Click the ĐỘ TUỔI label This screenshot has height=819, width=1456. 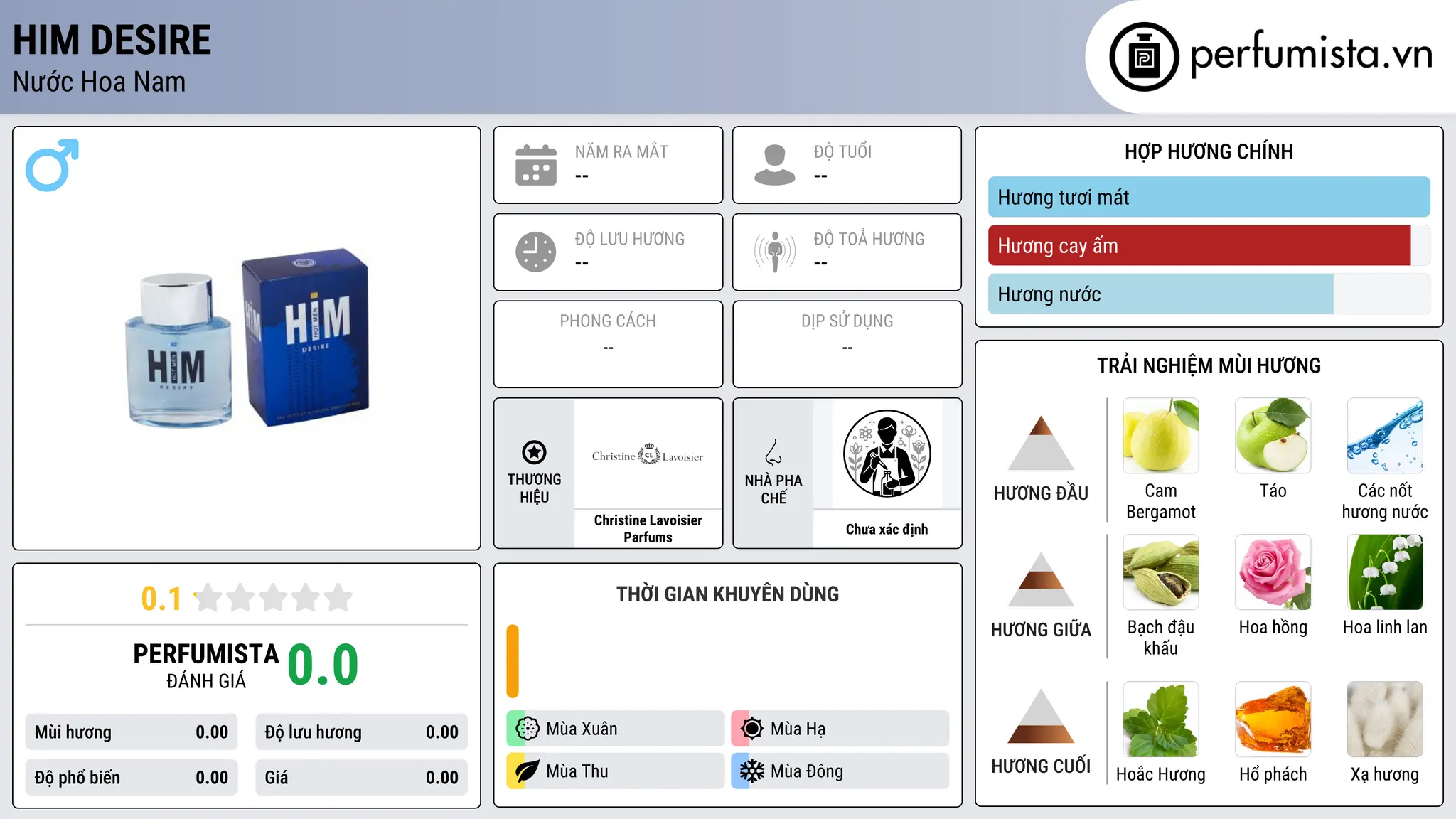click(x=842, y=151)
